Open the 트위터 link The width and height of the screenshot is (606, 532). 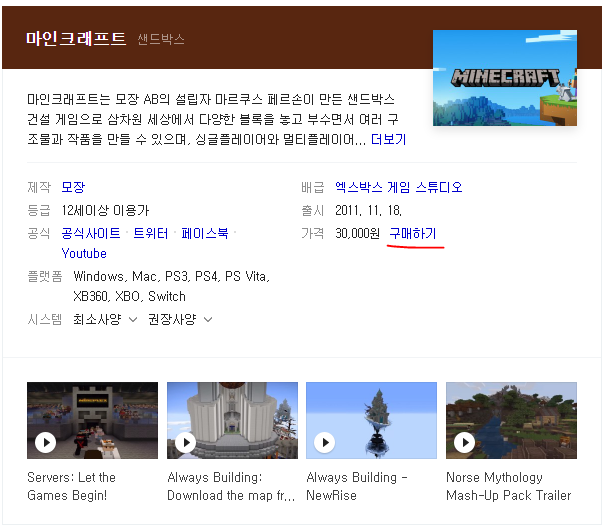click(151, 233)
